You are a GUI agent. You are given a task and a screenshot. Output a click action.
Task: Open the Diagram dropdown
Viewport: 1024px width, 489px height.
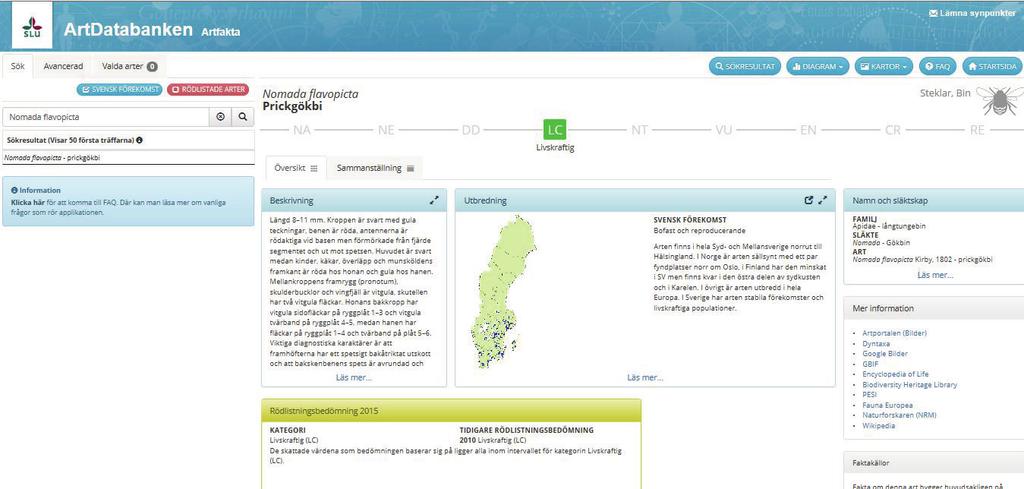[x=818, y=67]
